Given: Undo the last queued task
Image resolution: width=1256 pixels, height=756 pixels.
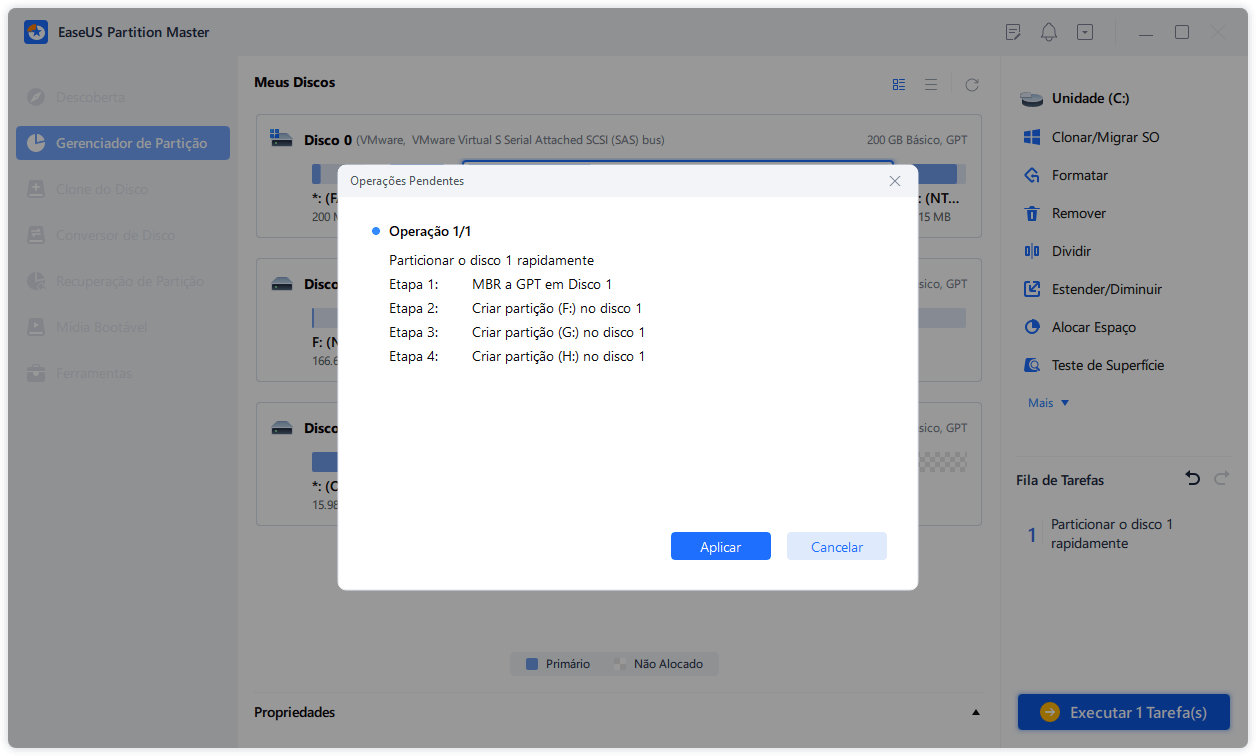Looking at the screenshot, I should [1192, 479].
